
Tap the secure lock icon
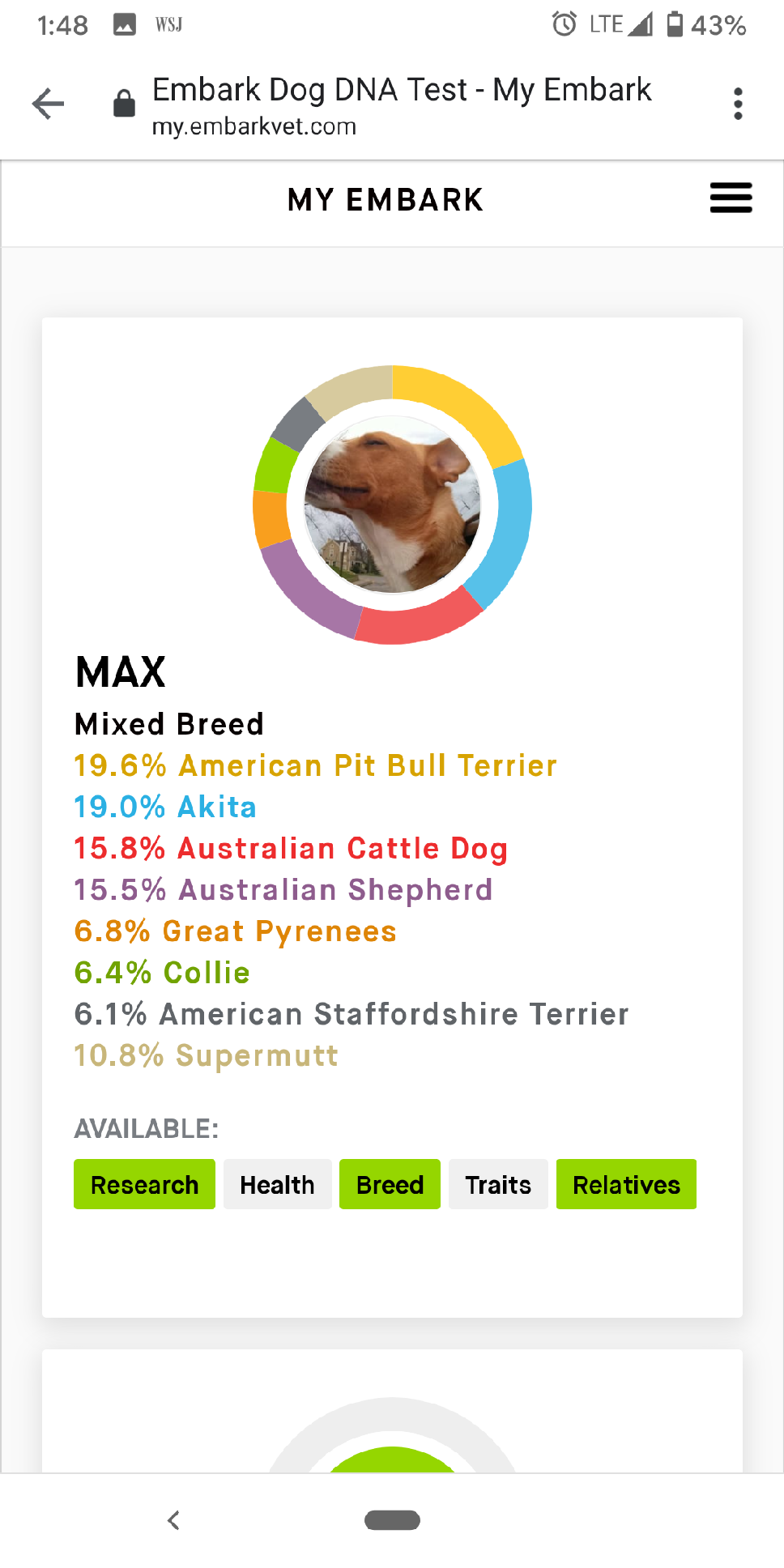pyautogui.click(x=124, y=104)
